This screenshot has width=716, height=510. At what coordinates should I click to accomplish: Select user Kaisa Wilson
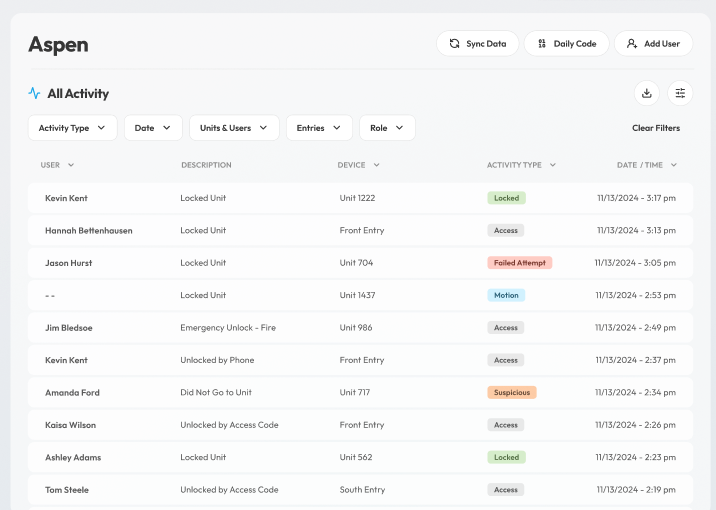(70, 425)
